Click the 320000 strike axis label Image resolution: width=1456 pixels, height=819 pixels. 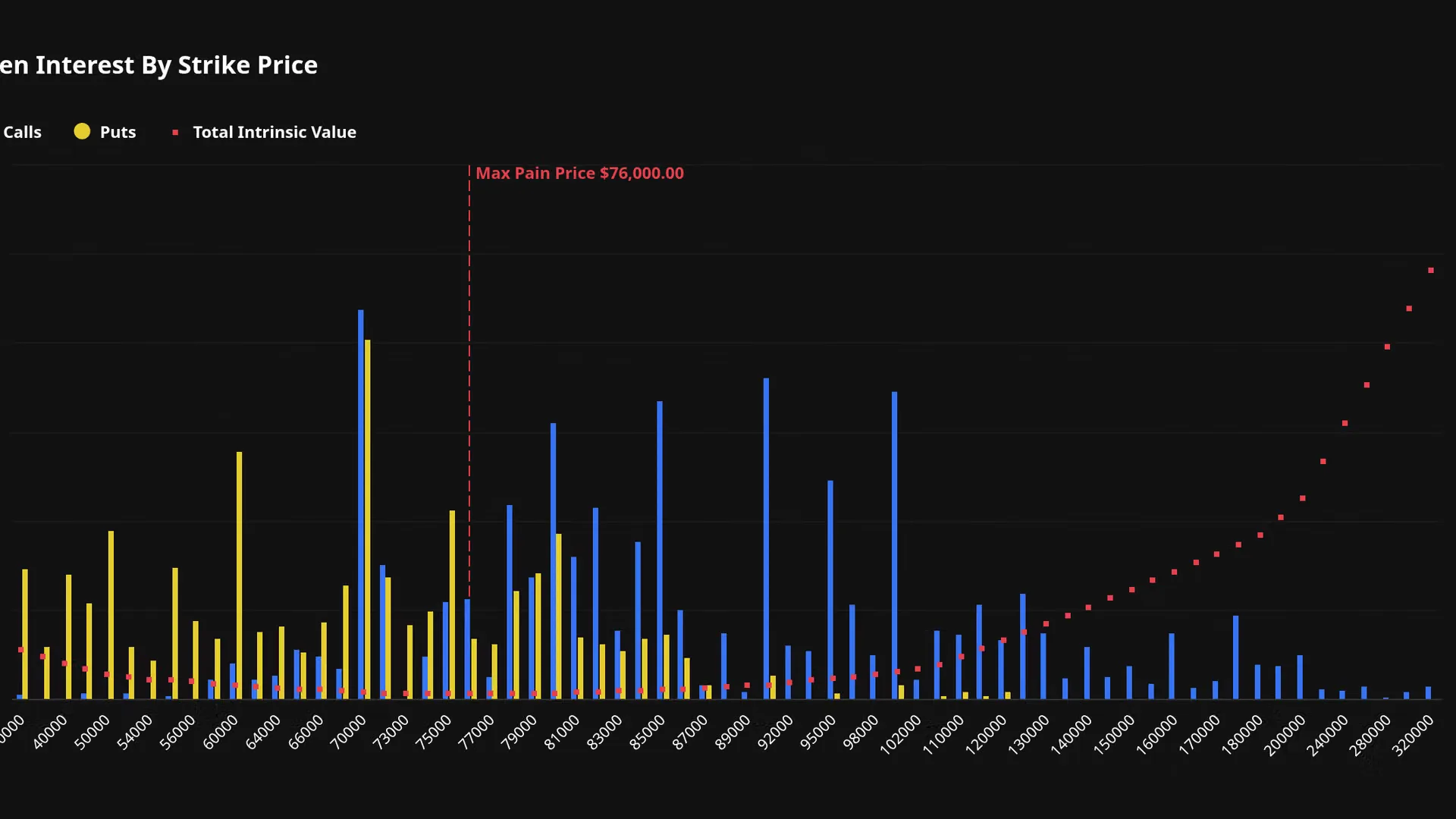(1414, 735)
